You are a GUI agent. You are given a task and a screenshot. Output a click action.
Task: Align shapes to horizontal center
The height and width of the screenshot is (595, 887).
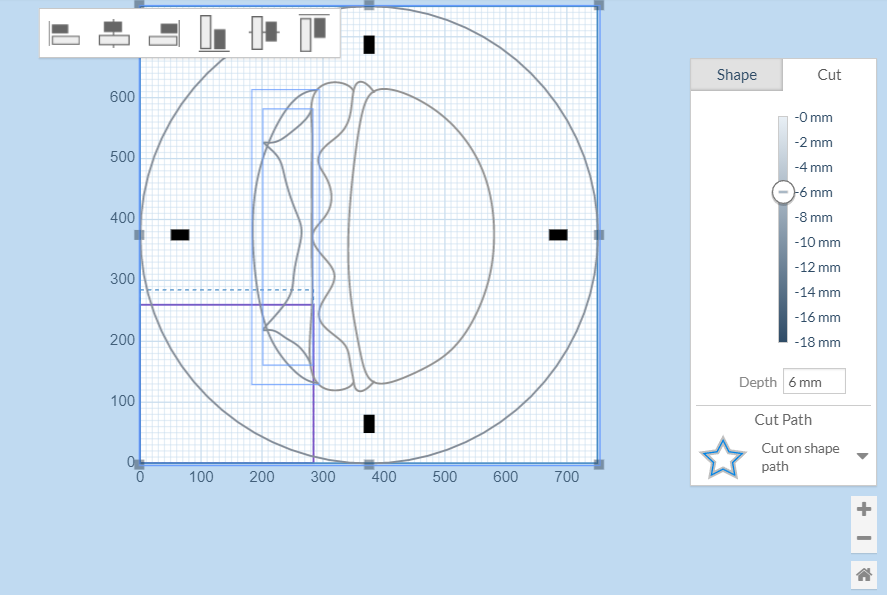click(114, 33)
